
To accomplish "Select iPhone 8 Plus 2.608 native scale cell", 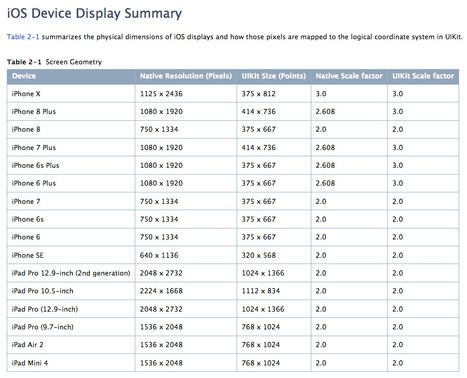I will (x=349, y=112).
